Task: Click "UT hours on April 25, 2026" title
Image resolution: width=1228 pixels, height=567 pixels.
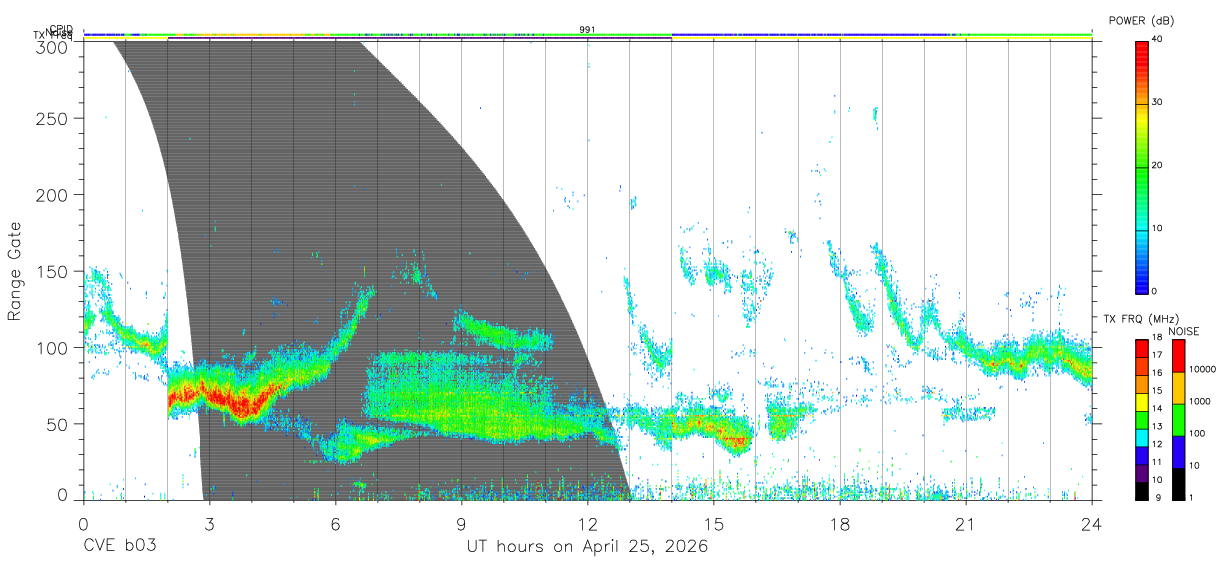Action: tap(587, 548)
